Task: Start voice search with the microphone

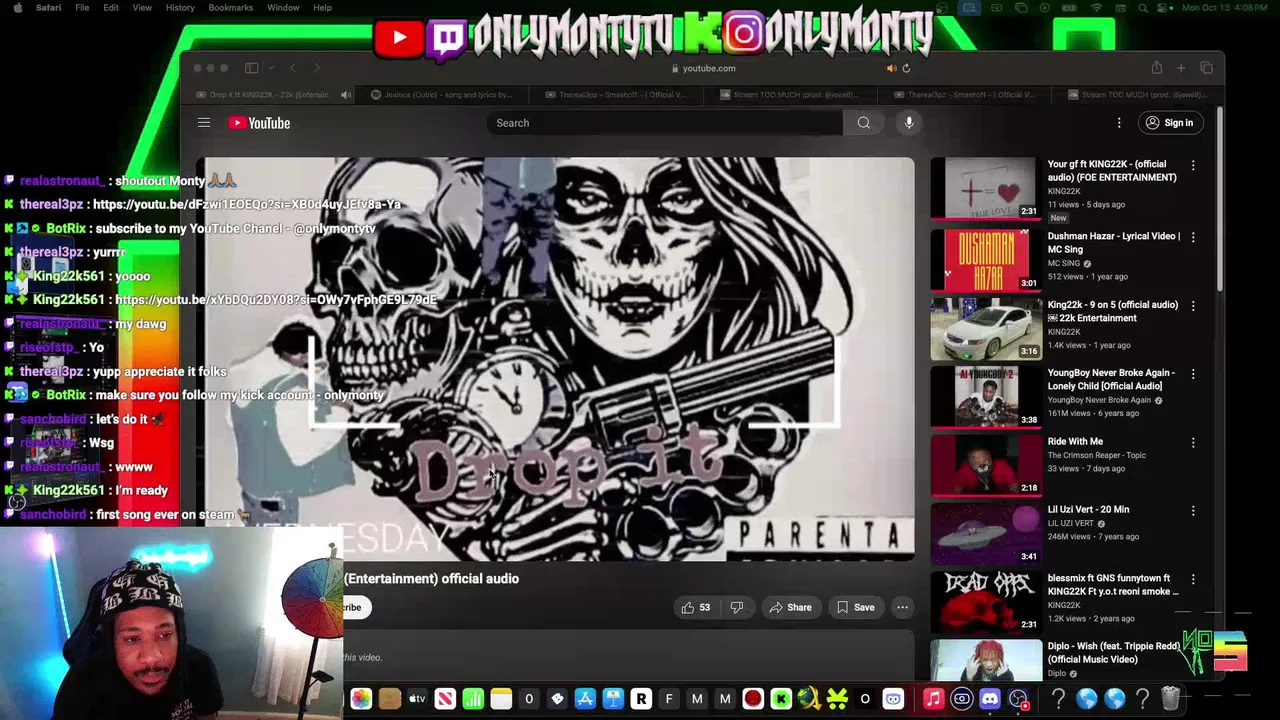Action: pyautogui.click(x=909, y=123)
